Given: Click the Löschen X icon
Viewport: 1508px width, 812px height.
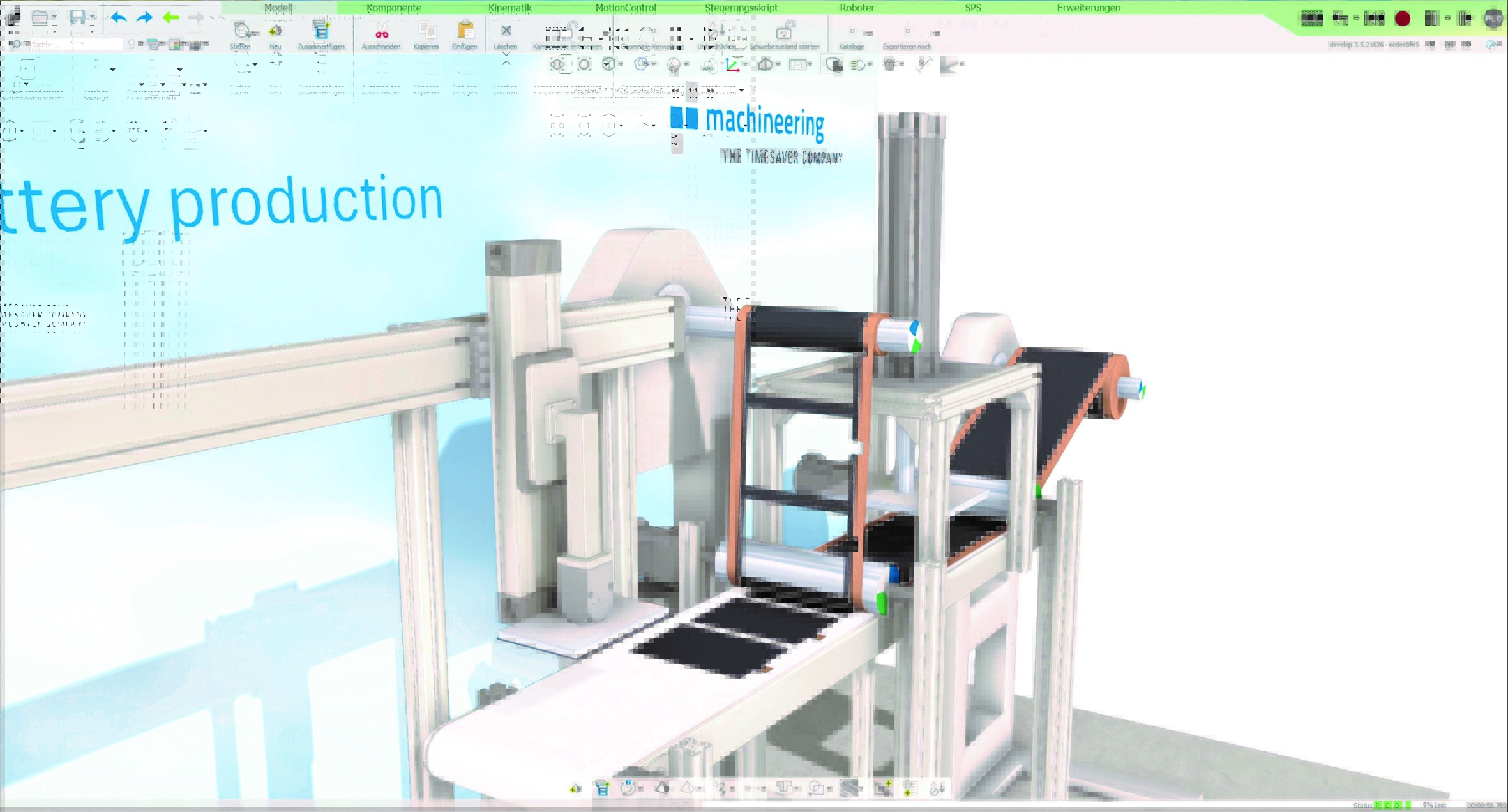Looking at the screenshot, I should (x=506, y=30).
